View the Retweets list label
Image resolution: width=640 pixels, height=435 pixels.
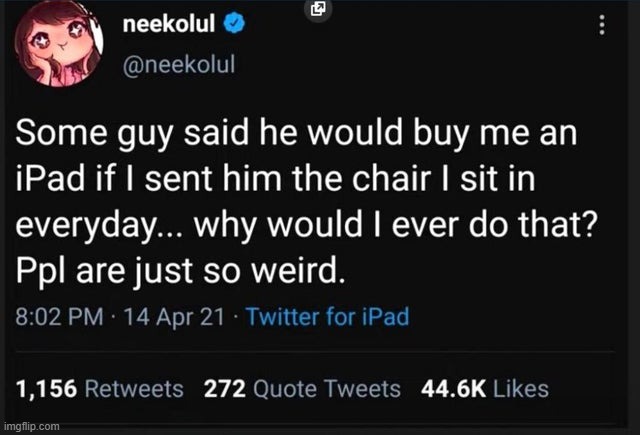pos(133,388)
